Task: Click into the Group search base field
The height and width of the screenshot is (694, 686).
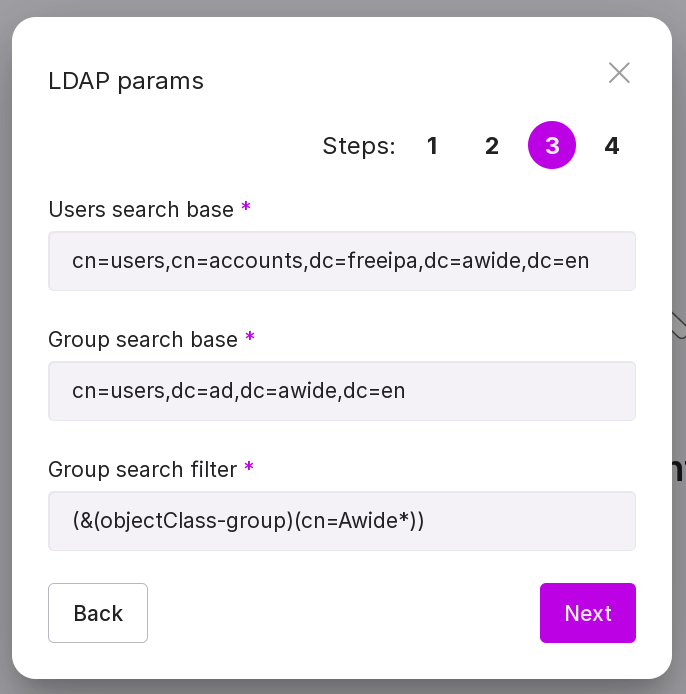Action: 341,391
